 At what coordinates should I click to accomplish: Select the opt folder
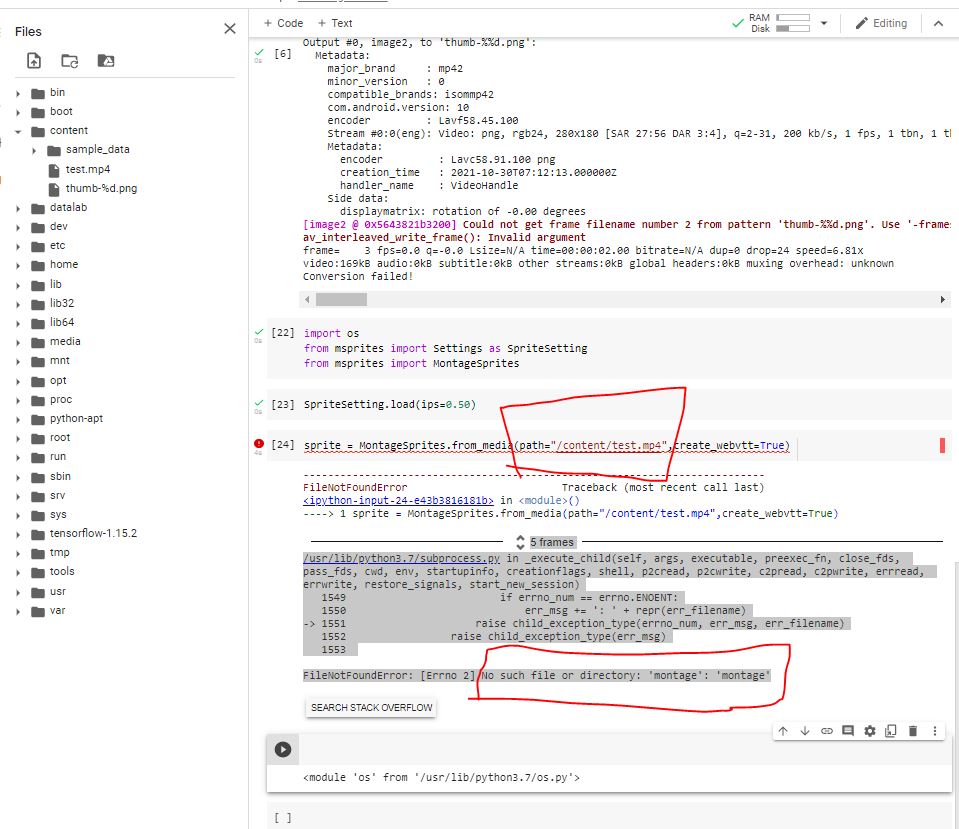(x=58, y=380)
